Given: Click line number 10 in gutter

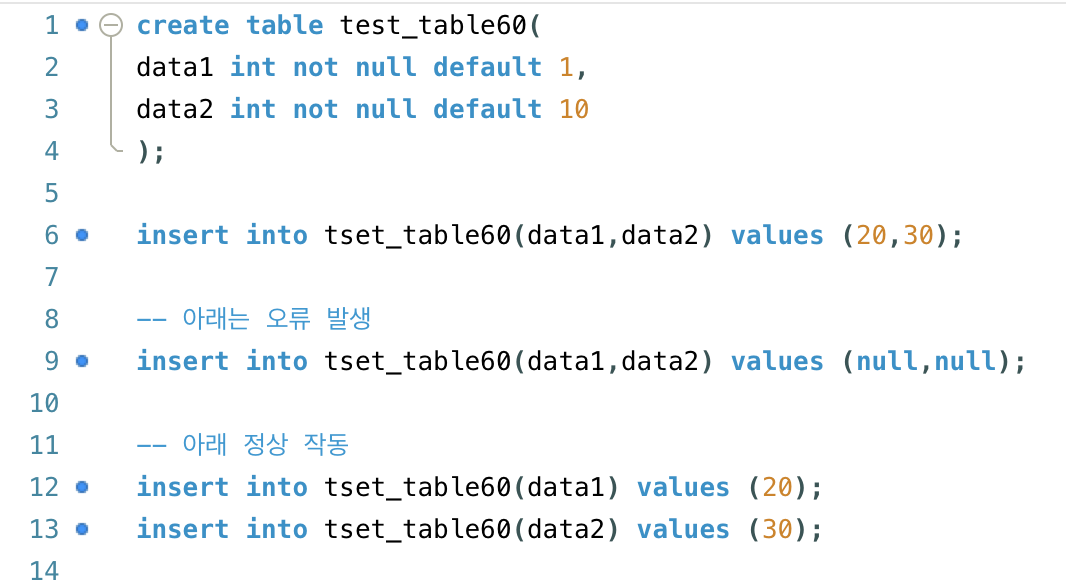Looking at the screenshot, I should [x=44, y=403].
